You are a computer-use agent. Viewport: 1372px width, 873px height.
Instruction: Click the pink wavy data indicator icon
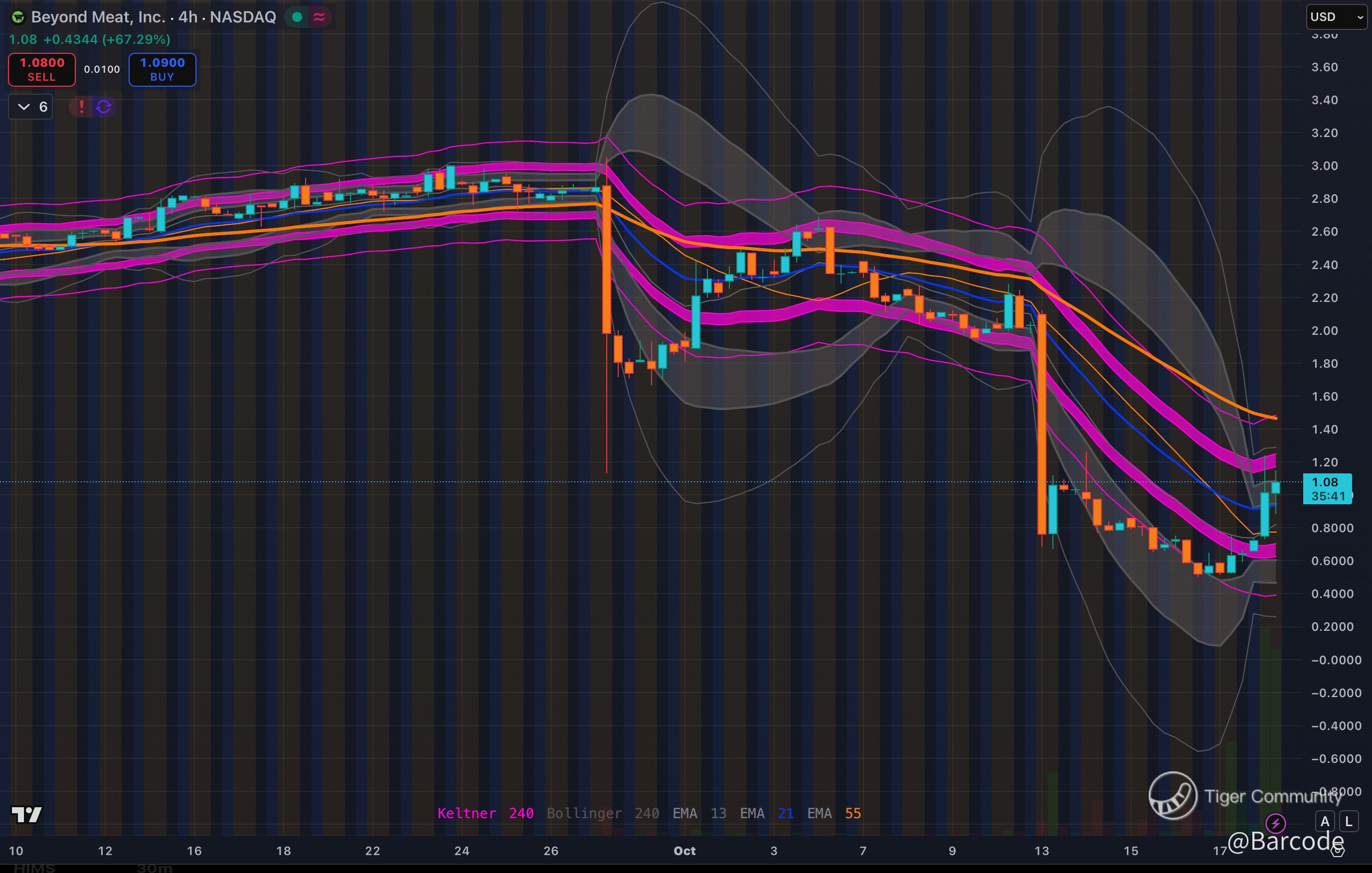(319, 17)
